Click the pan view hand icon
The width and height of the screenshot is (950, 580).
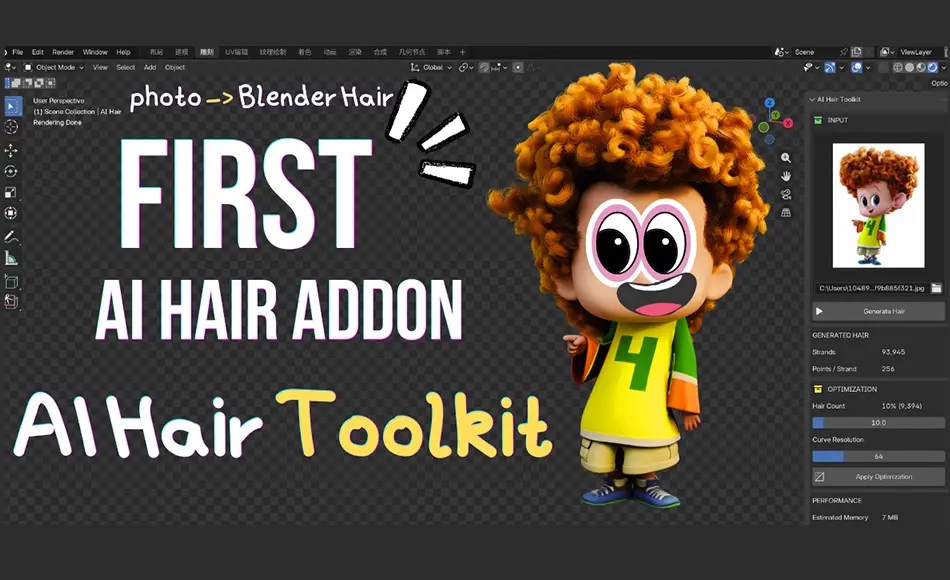click(x=786, y=176)
